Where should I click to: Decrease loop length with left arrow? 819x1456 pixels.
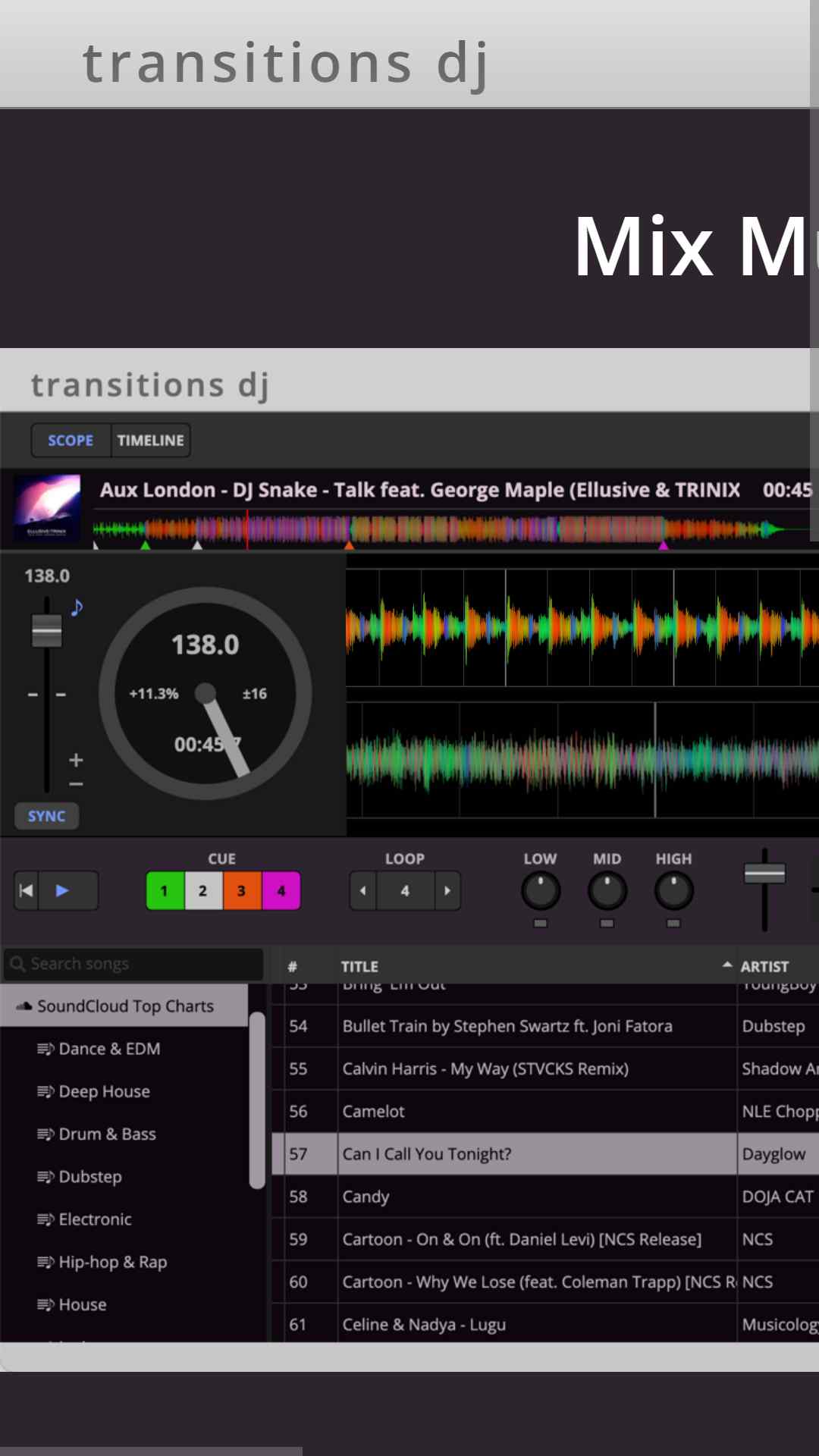coord(362,890)
